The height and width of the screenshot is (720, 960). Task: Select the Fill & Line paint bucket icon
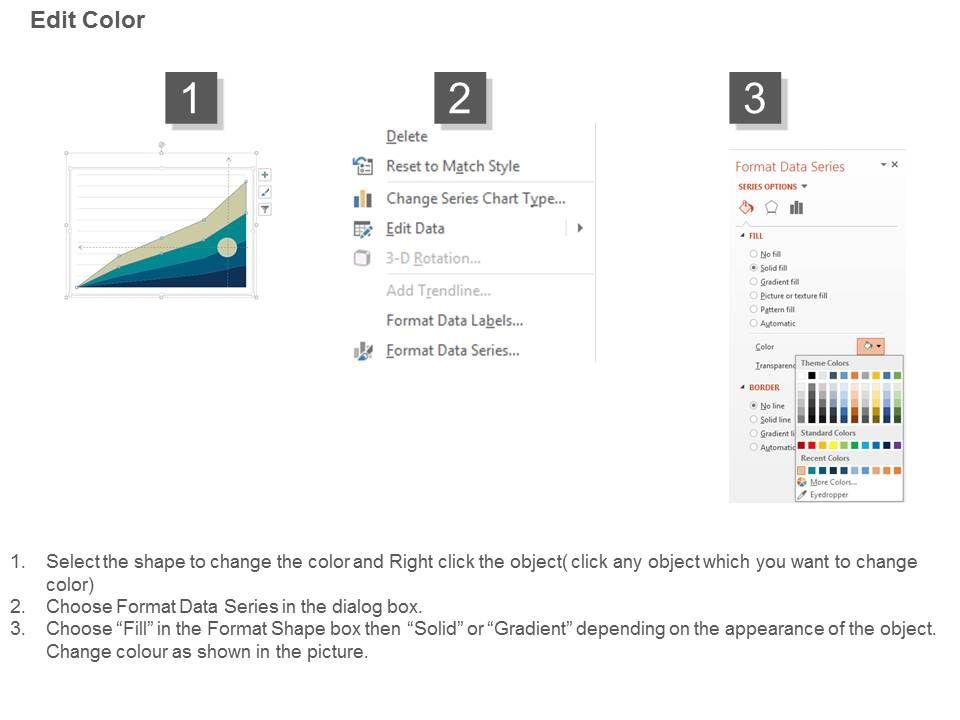[746, 208]
